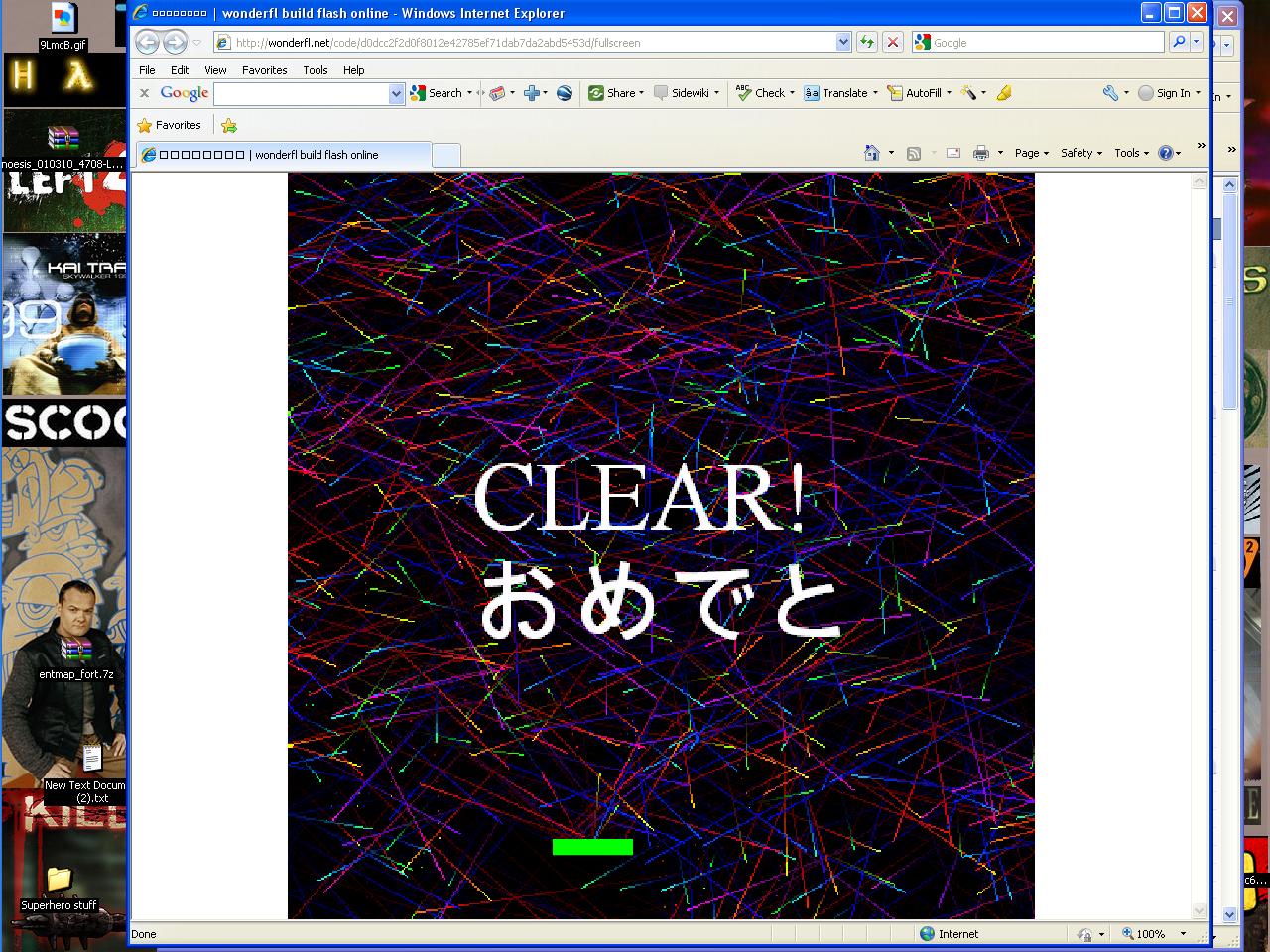Click the browser Back arrow button

(x=147, y=42)
